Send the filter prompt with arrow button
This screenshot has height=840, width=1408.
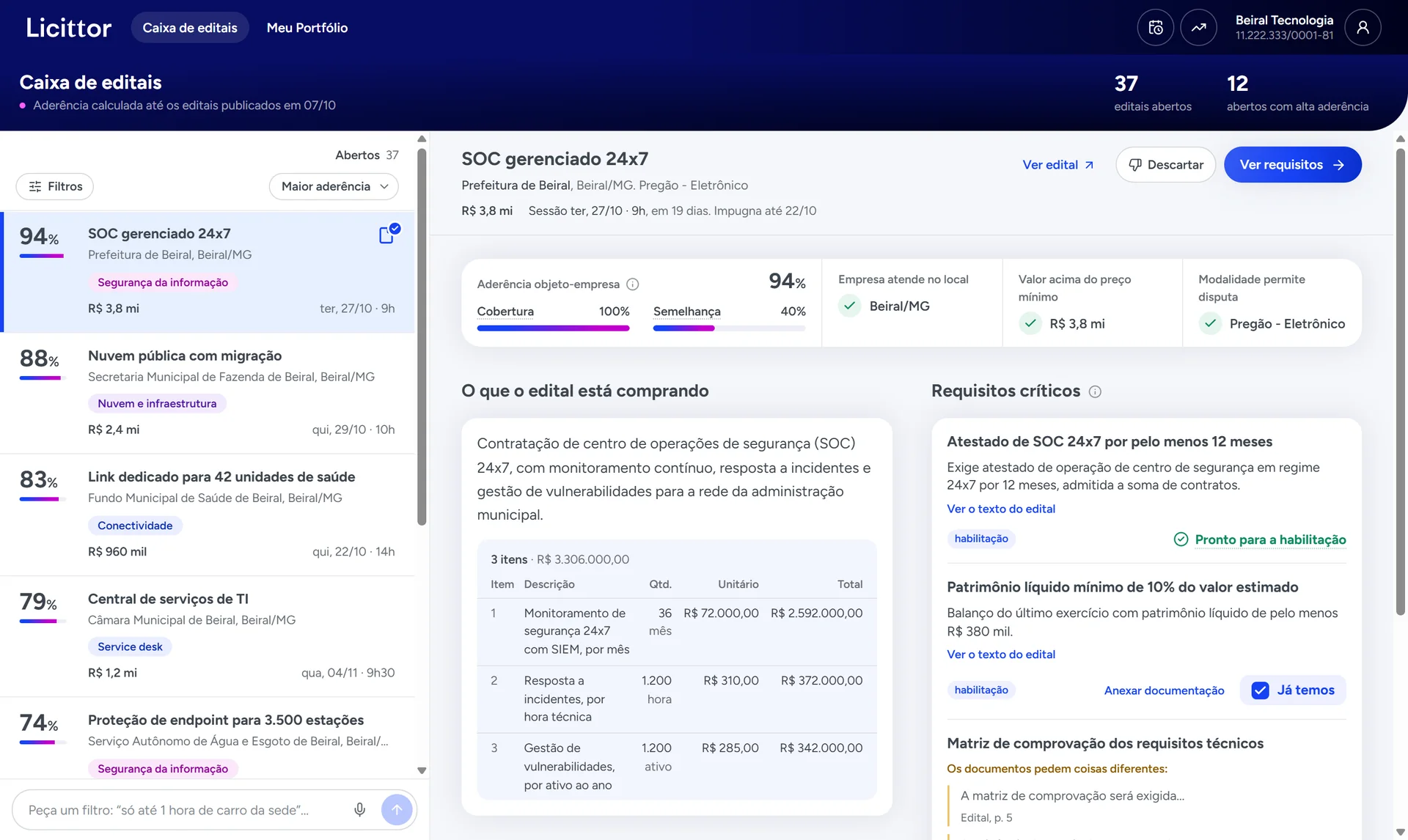pyautogui.click(x=397, y=810)
